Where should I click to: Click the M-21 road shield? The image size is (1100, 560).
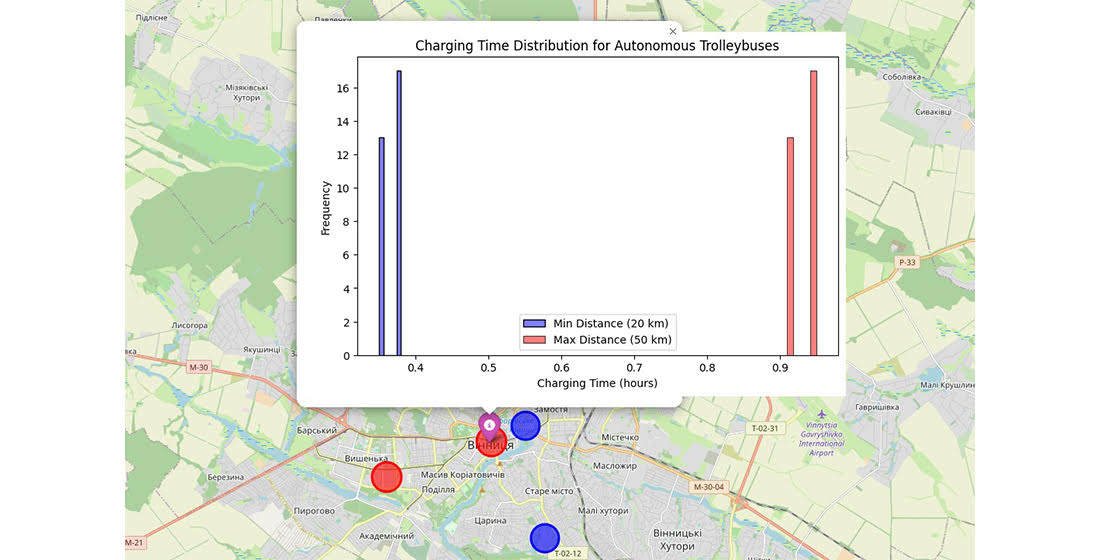click(x=135, y=543)
